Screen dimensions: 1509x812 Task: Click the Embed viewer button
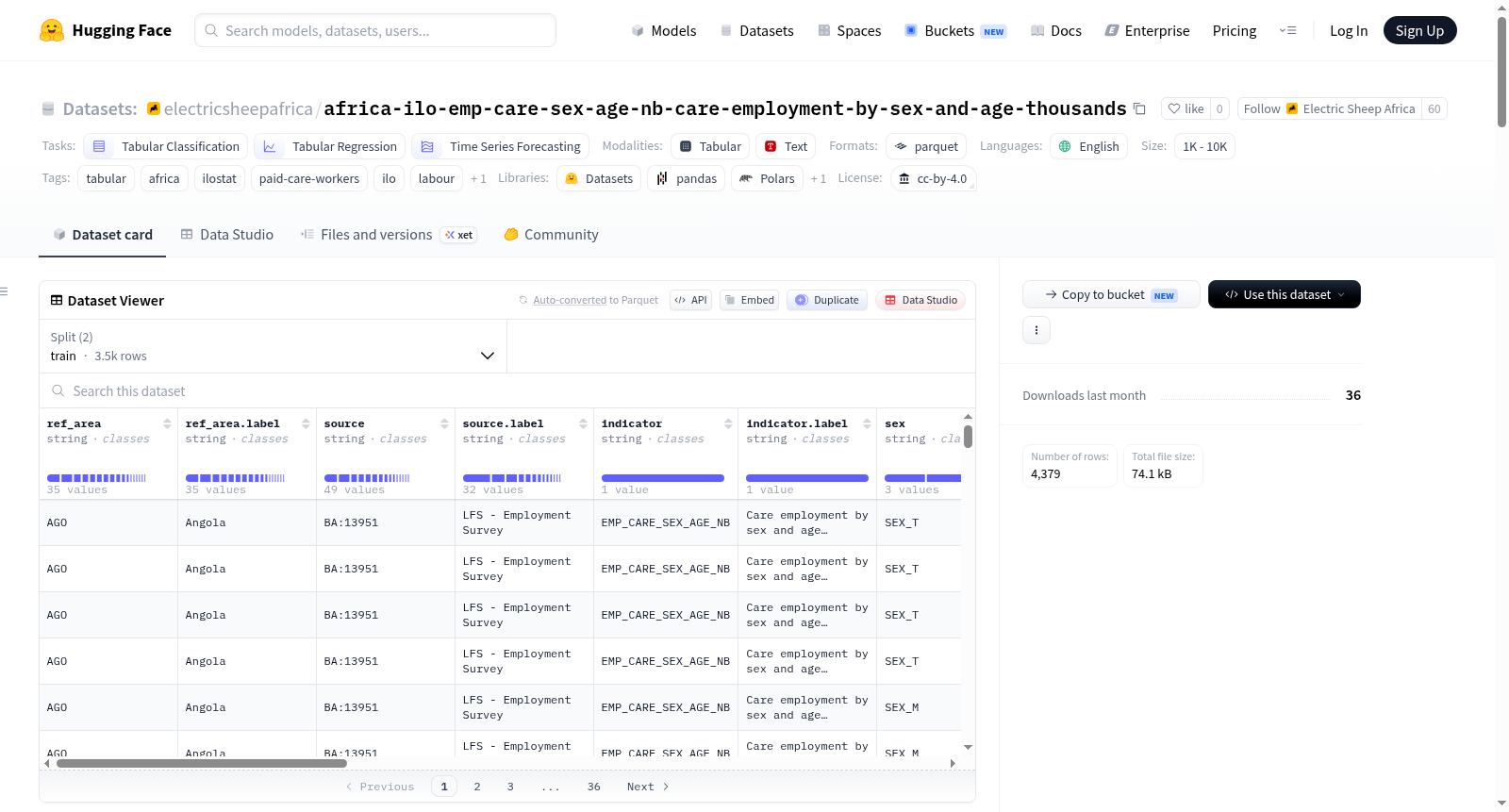(749, 300)
